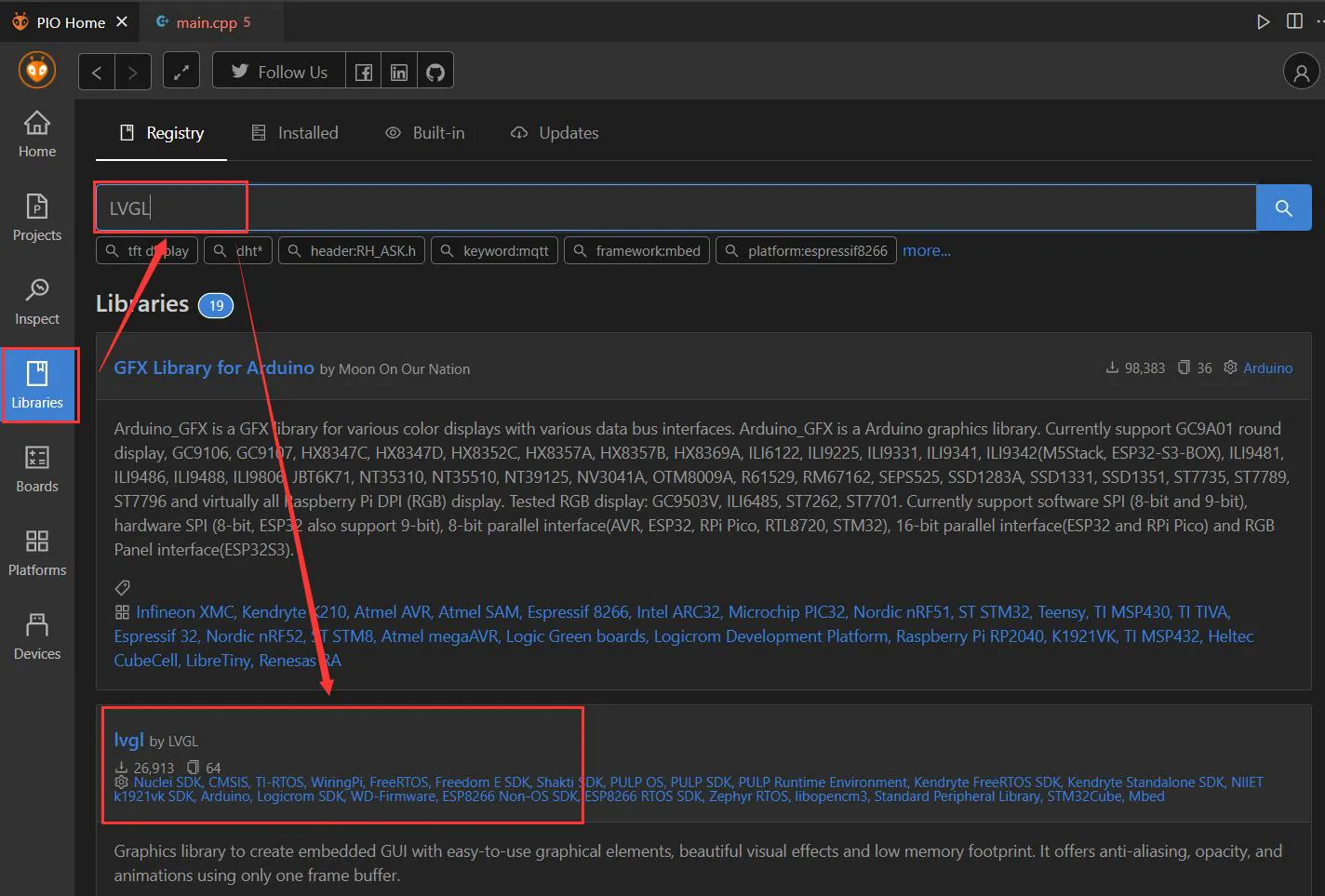
Task: Switch to the Updates tab
Action: pos(555,133)
